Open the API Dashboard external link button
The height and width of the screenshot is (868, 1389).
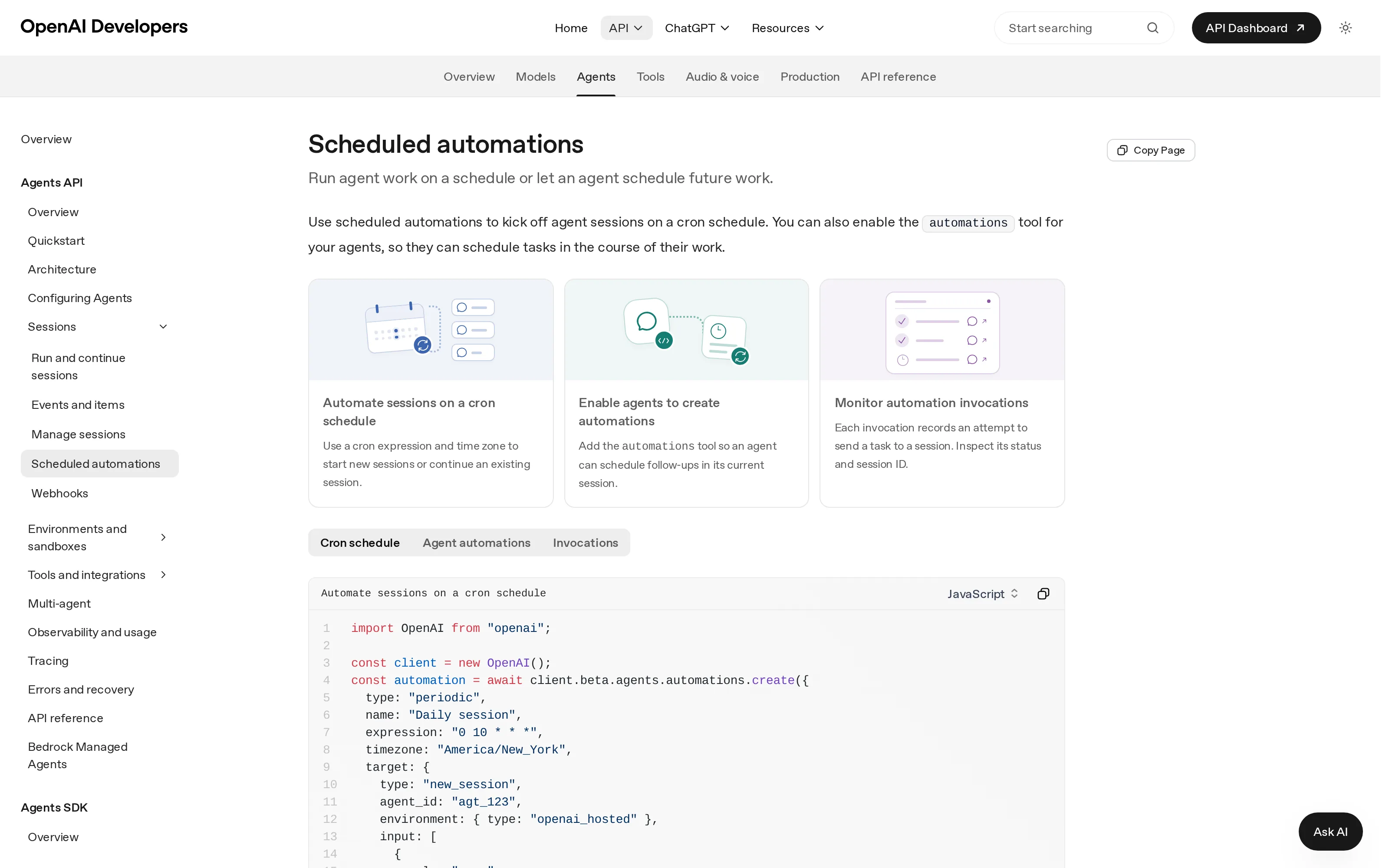click(1256, 27)
